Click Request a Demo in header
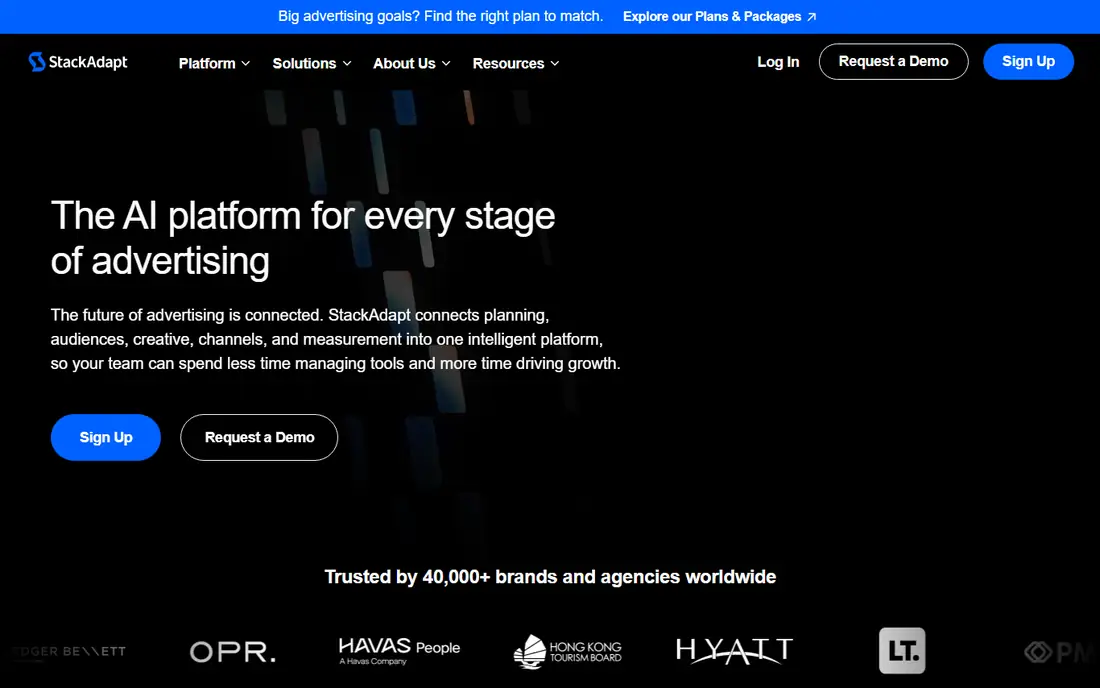The width and height of the screenshot is (1100, 688). click(893, 62)
